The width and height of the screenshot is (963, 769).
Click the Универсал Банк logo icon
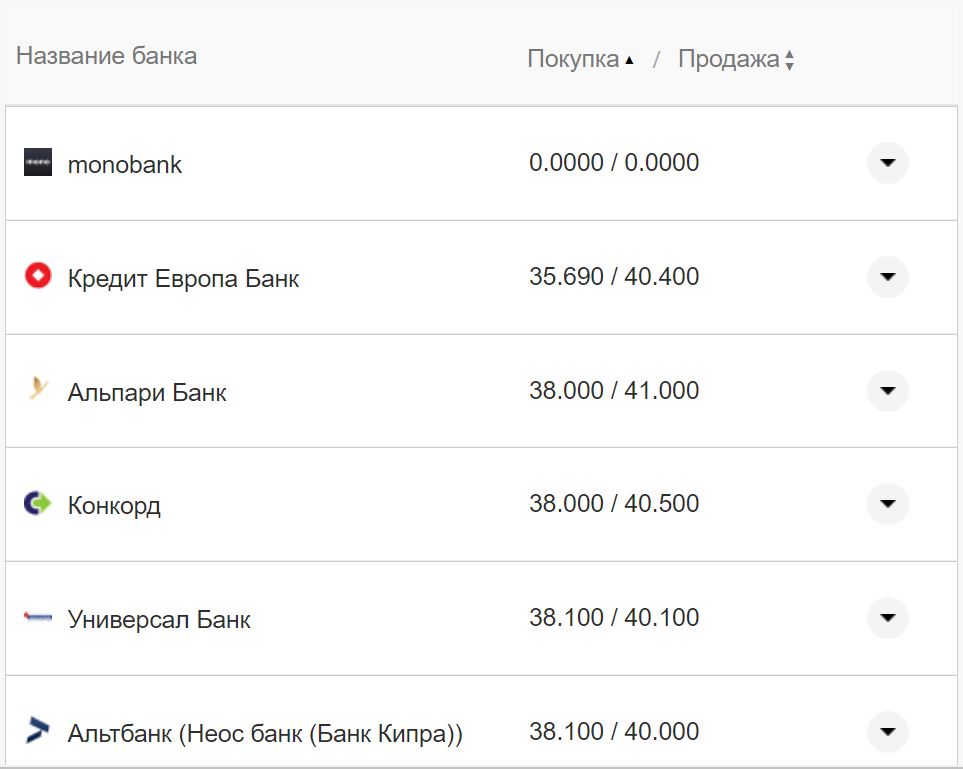pyautogui.click(x=38, y=618)
